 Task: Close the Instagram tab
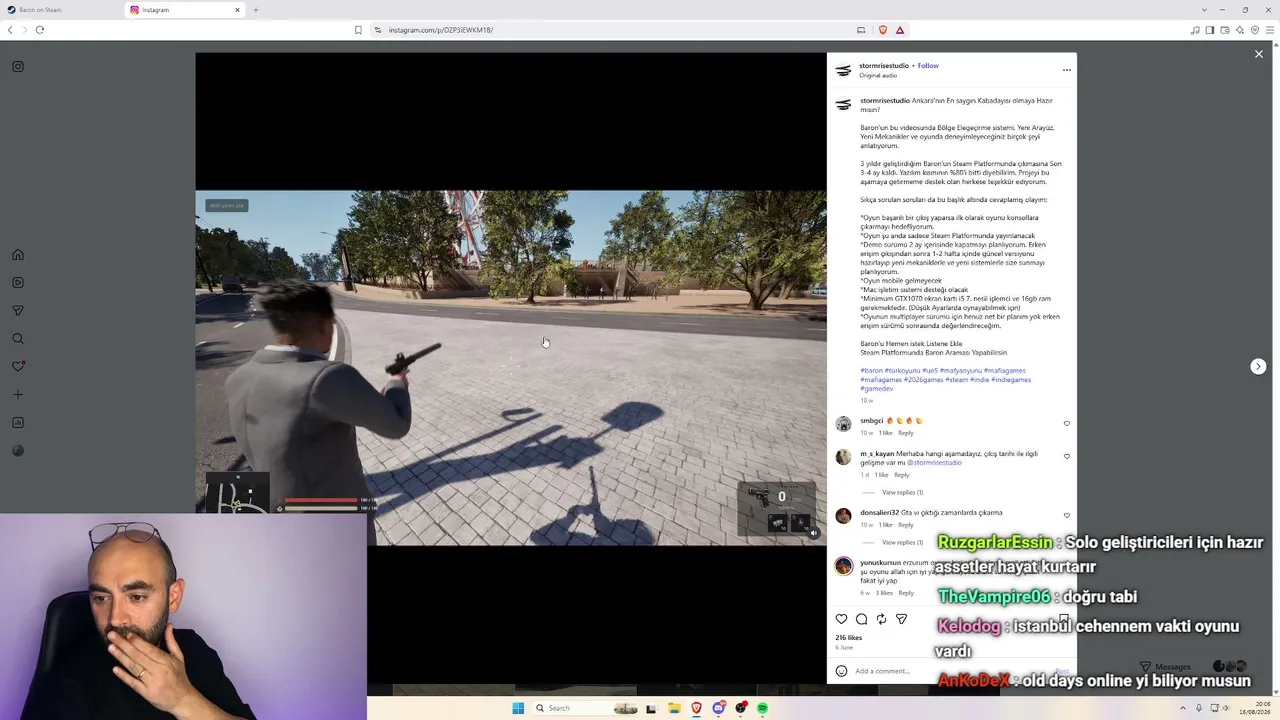click(x=238, y=10)
